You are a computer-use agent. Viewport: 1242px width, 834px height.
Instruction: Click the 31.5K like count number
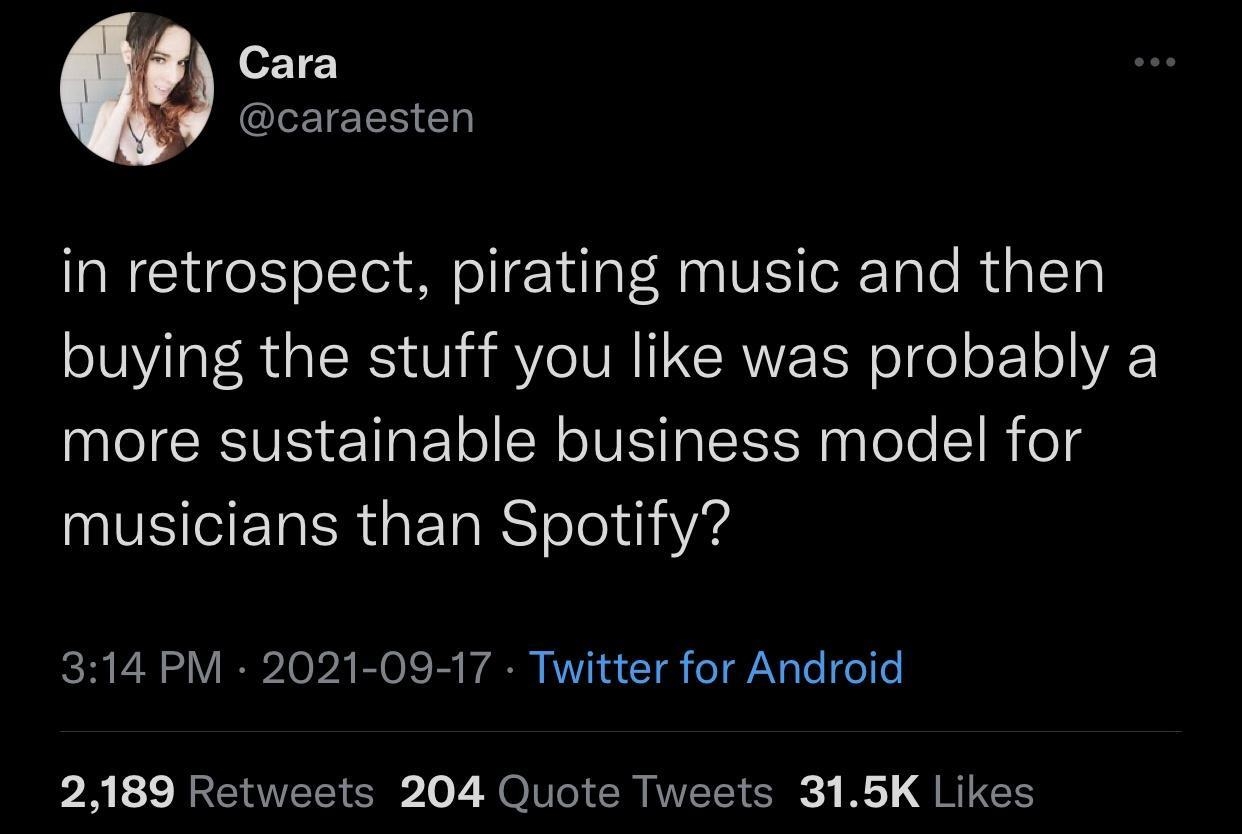click(x=859, y=792)
